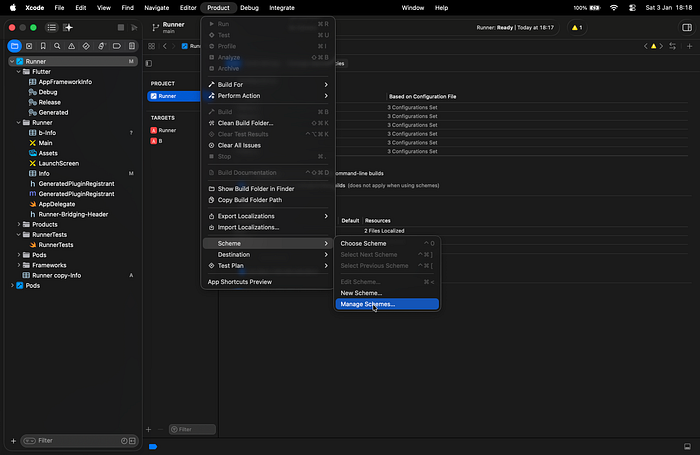Click the Stop square toolbar button
Viewport: 700px width, 455px height.
(x=121, y=27)
